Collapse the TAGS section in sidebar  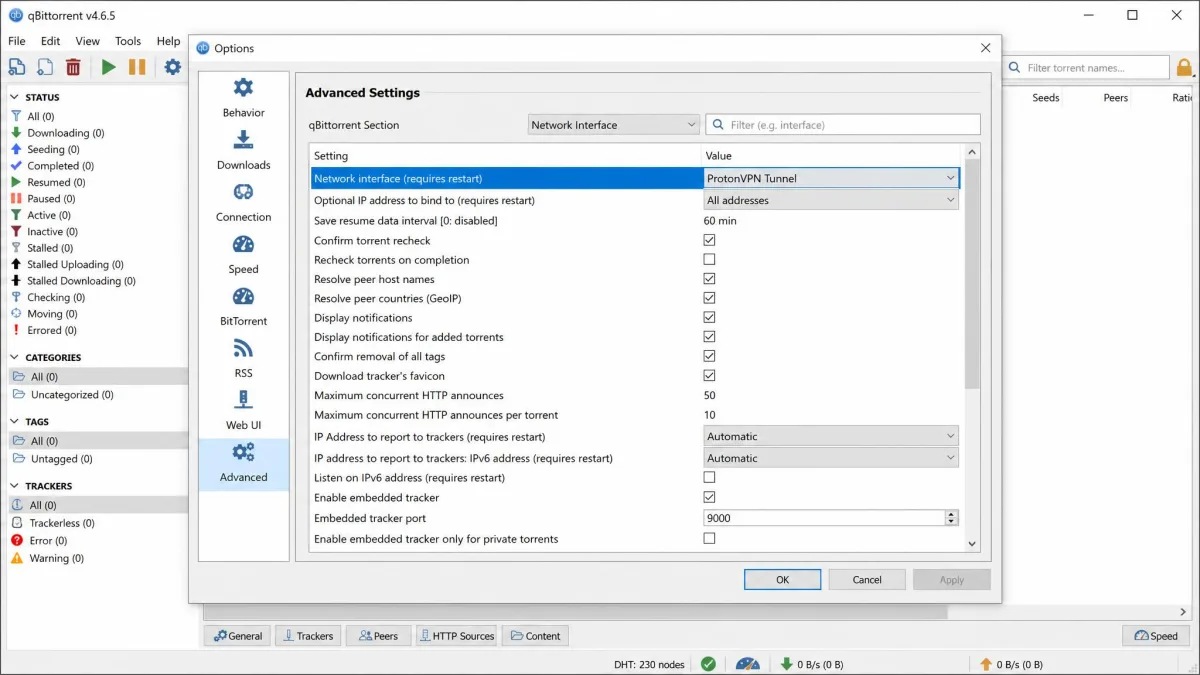(x=15, y=421)
